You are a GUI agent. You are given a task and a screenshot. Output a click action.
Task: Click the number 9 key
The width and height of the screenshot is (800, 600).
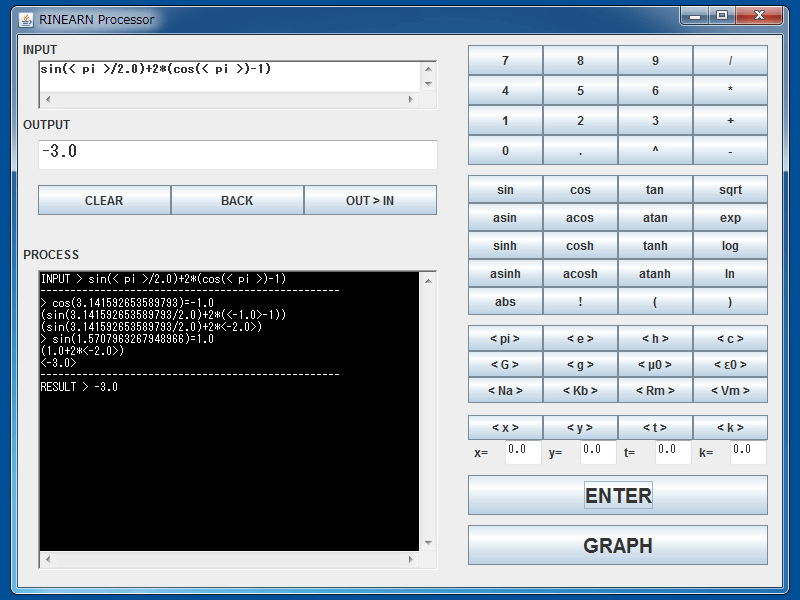click(x=655, y=61)
